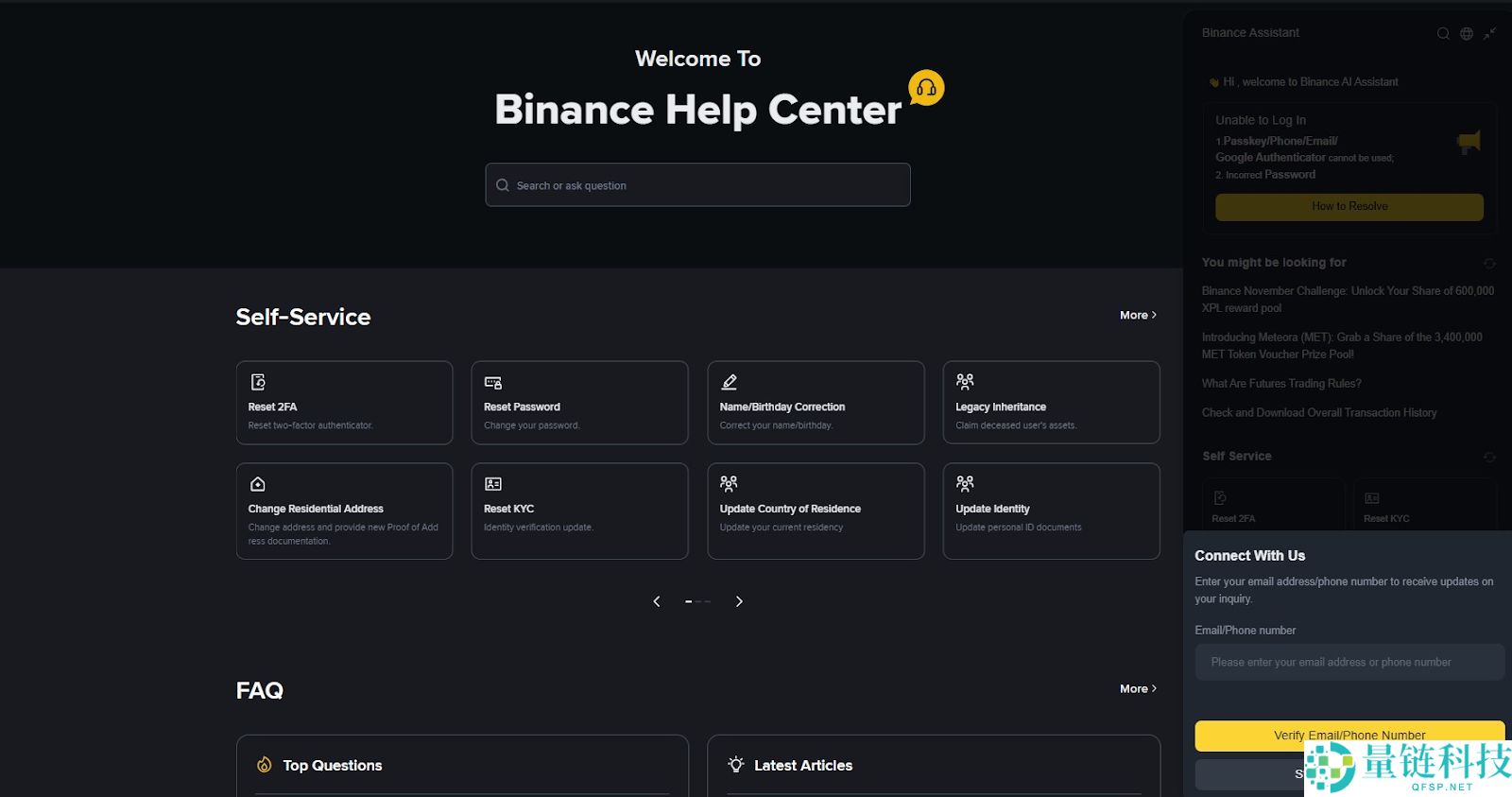Collapse the Binance Assistant panel via arrows icon
This screenshot has width=1512, height=797.
tap(1489, 32)
